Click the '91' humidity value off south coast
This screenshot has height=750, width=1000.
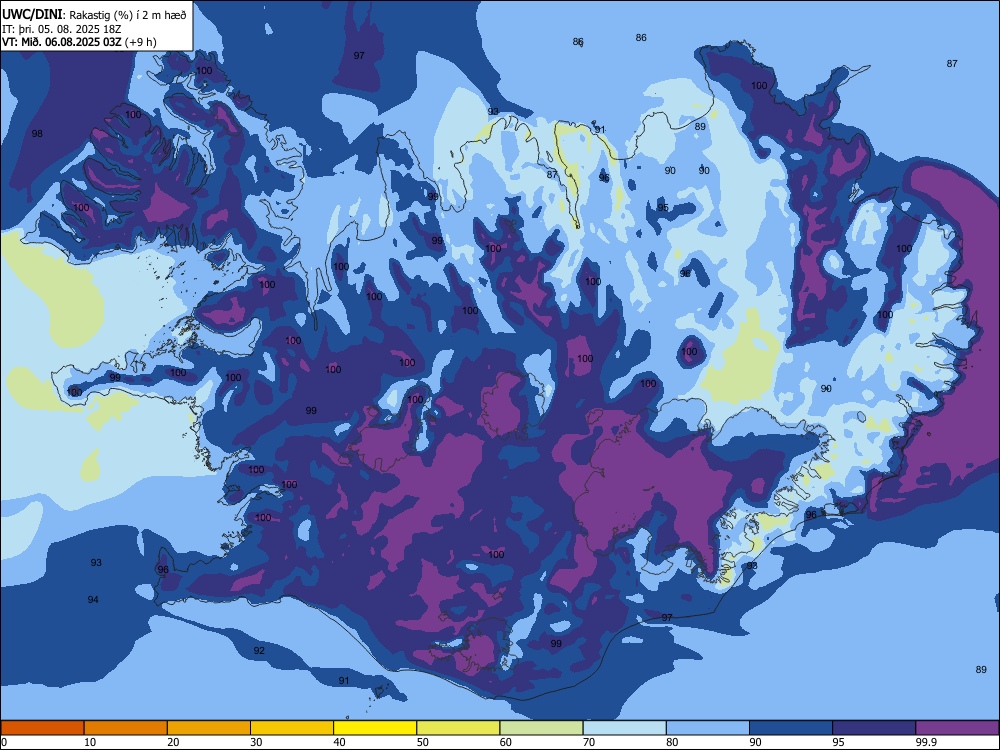click(x=344, y=680)
